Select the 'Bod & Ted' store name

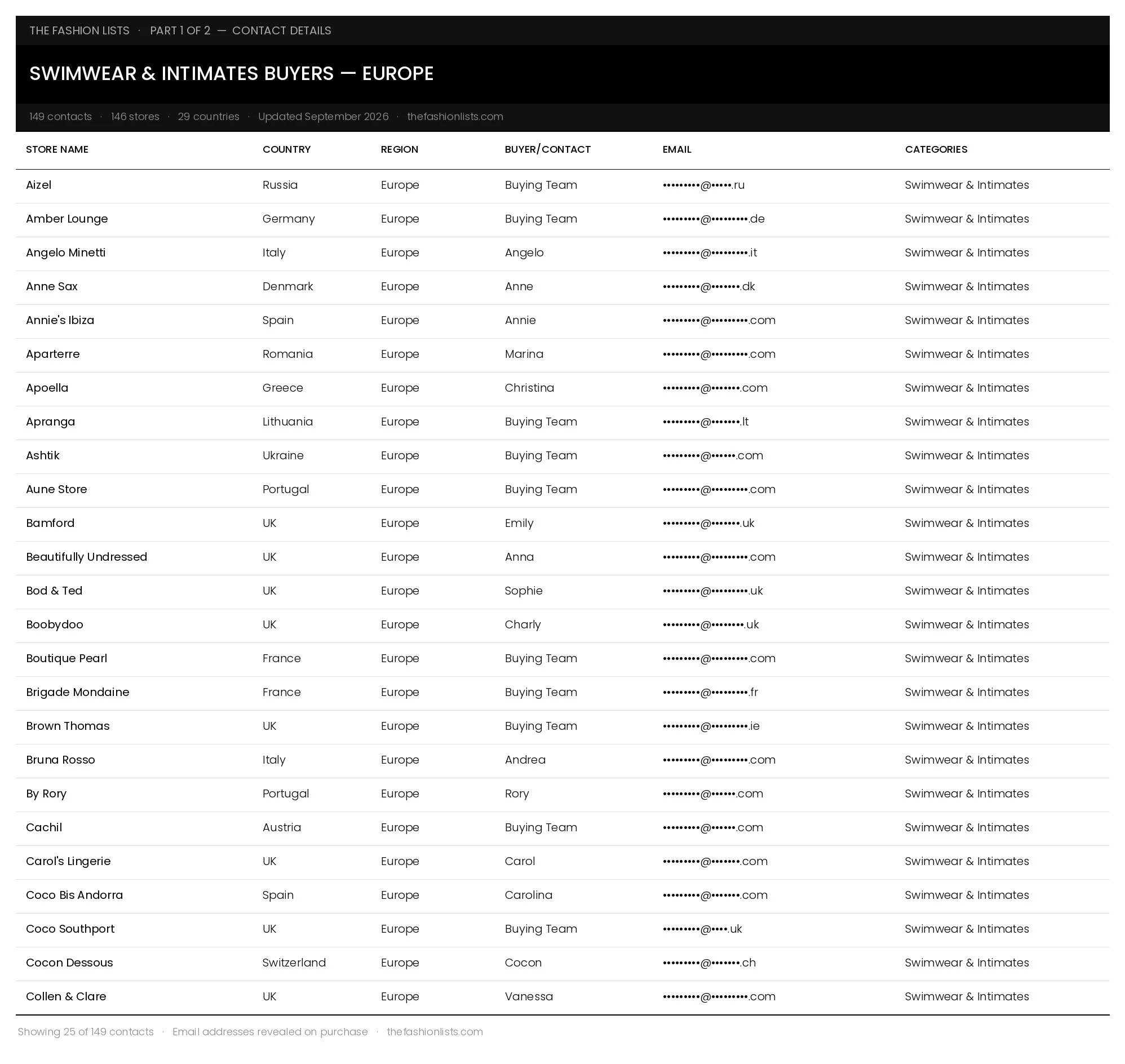pos(55,591)
